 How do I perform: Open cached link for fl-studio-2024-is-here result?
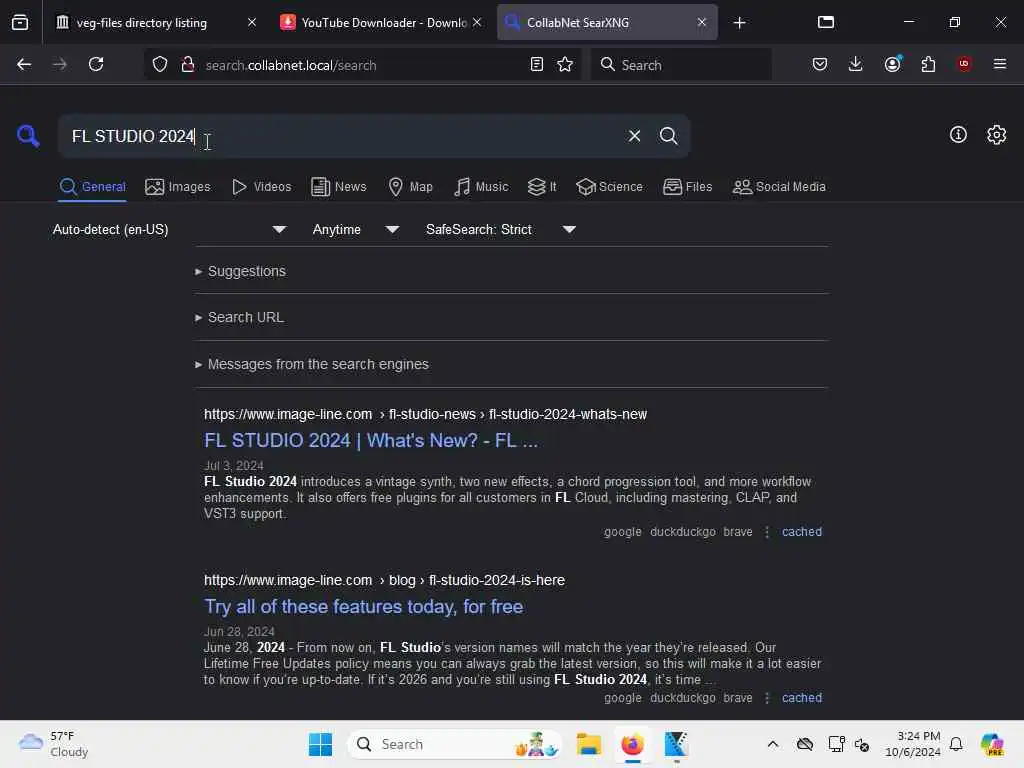(801, 698)
